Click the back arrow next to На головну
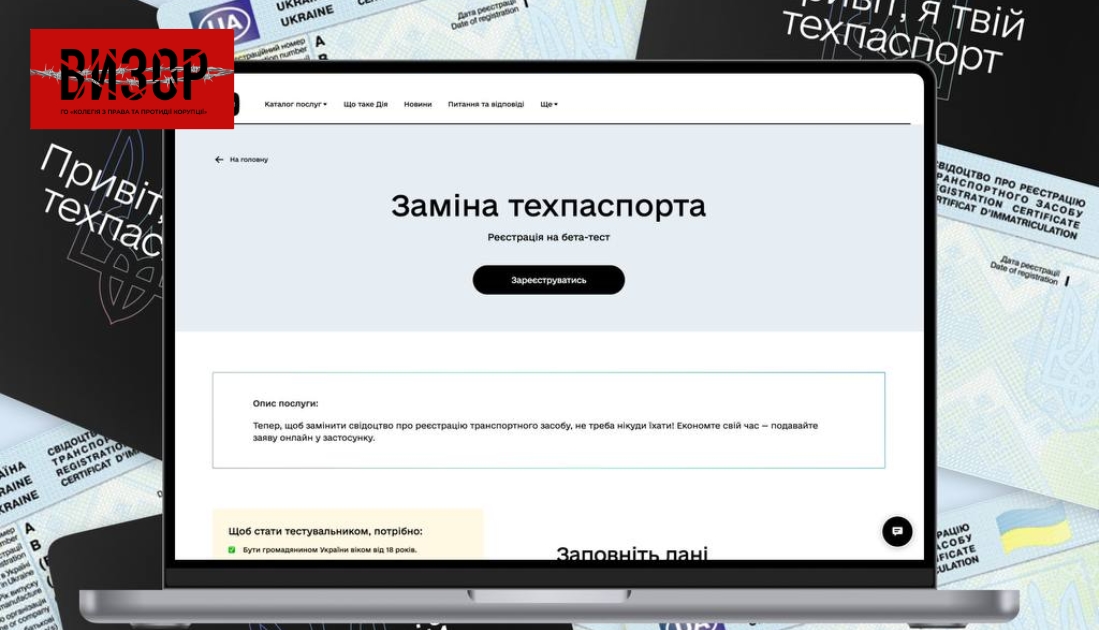 [x=219, y=160]
